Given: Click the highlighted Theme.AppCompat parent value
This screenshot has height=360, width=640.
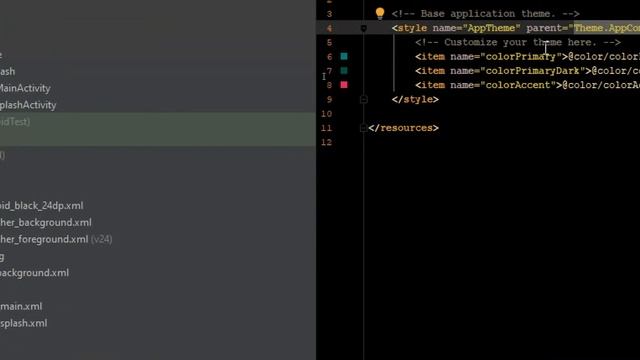Looking at the screenshot, I should (607, 28).
